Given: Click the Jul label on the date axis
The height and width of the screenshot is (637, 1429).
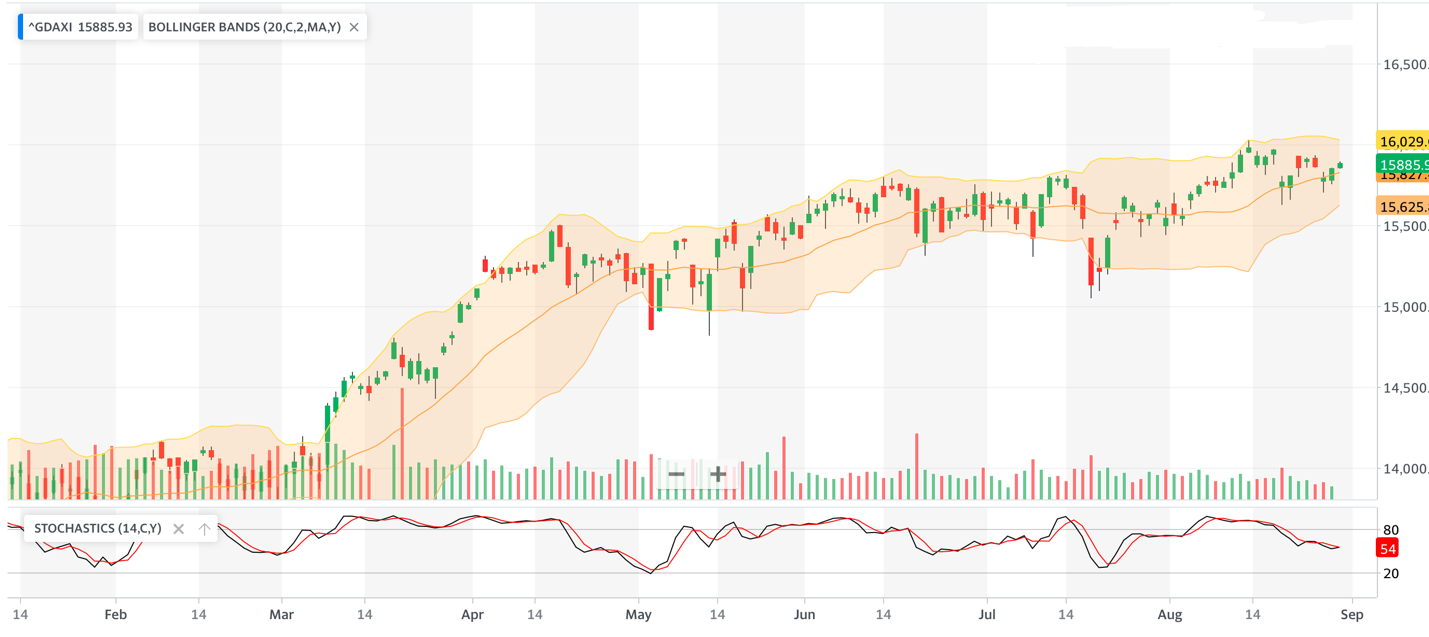Looking at the screenshot, I should coord(987,614).
